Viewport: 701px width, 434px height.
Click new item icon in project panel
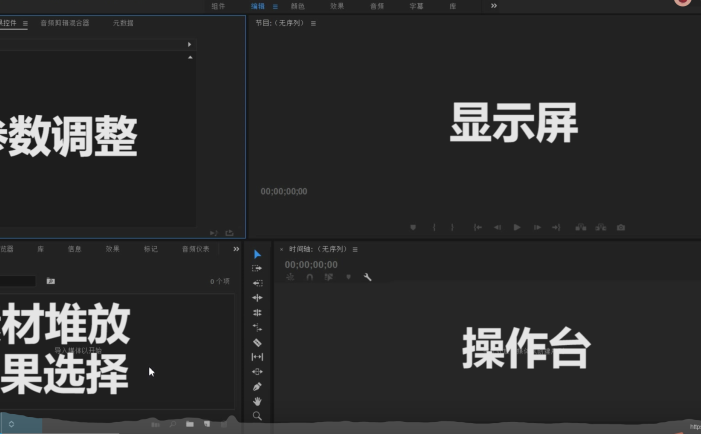(x=207, y=424)
